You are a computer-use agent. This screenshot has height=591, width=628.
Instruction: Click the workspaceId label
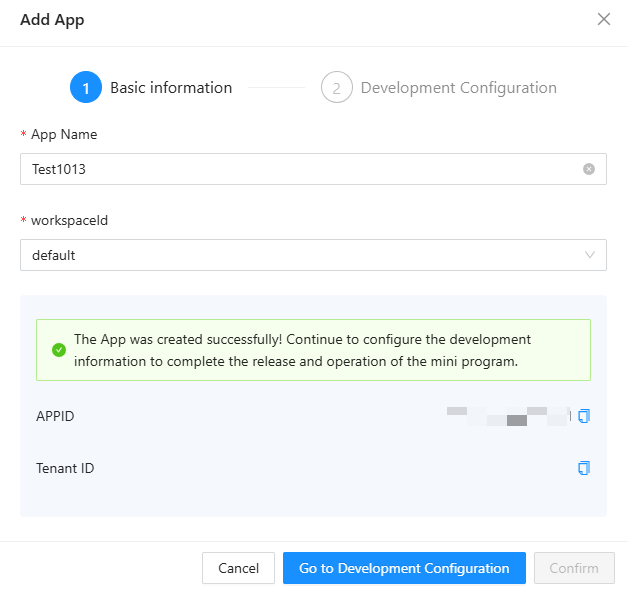click(x=69, y=220)
